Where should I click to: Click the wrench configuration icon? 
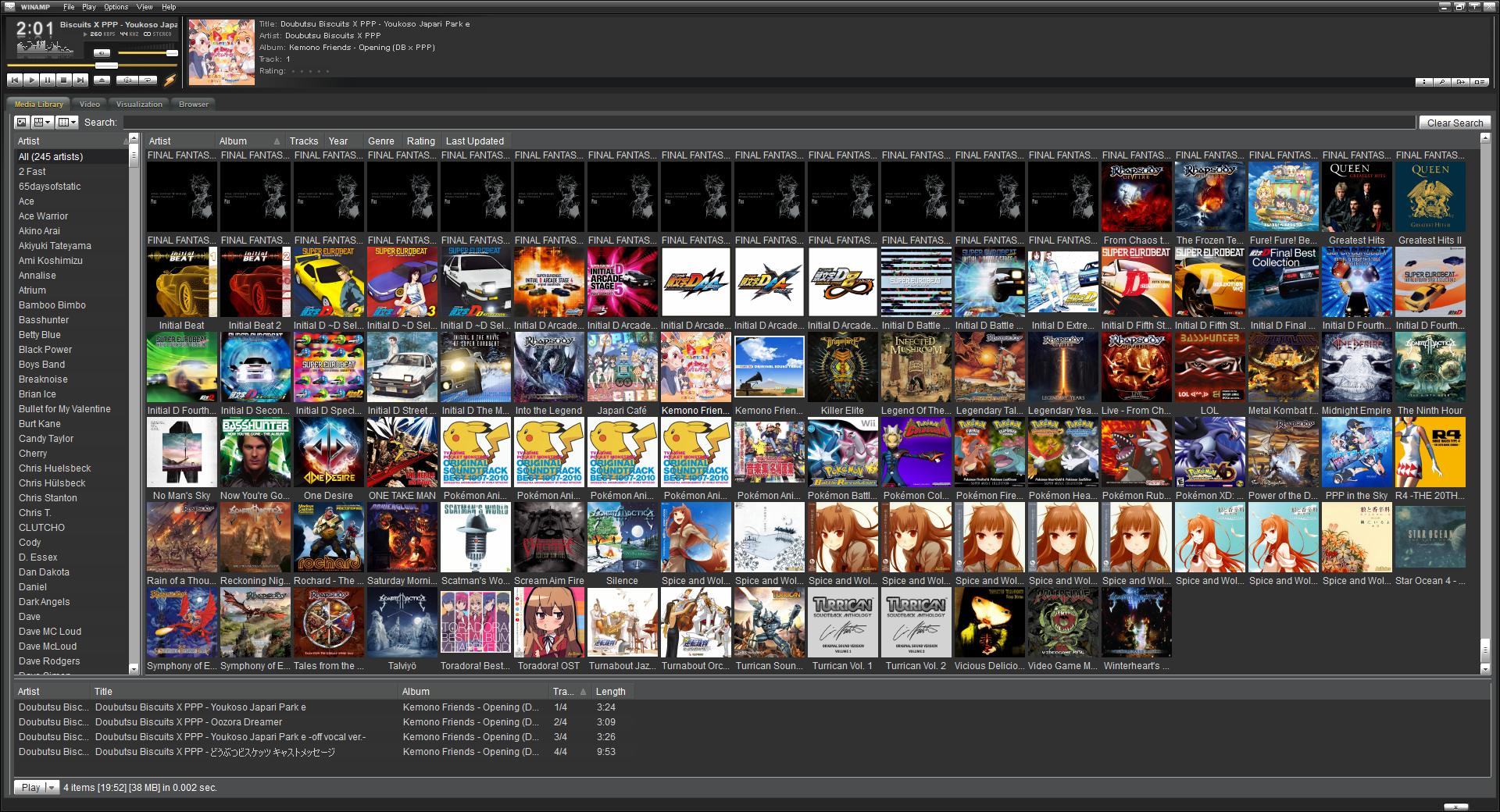[x=1442, y=82]
